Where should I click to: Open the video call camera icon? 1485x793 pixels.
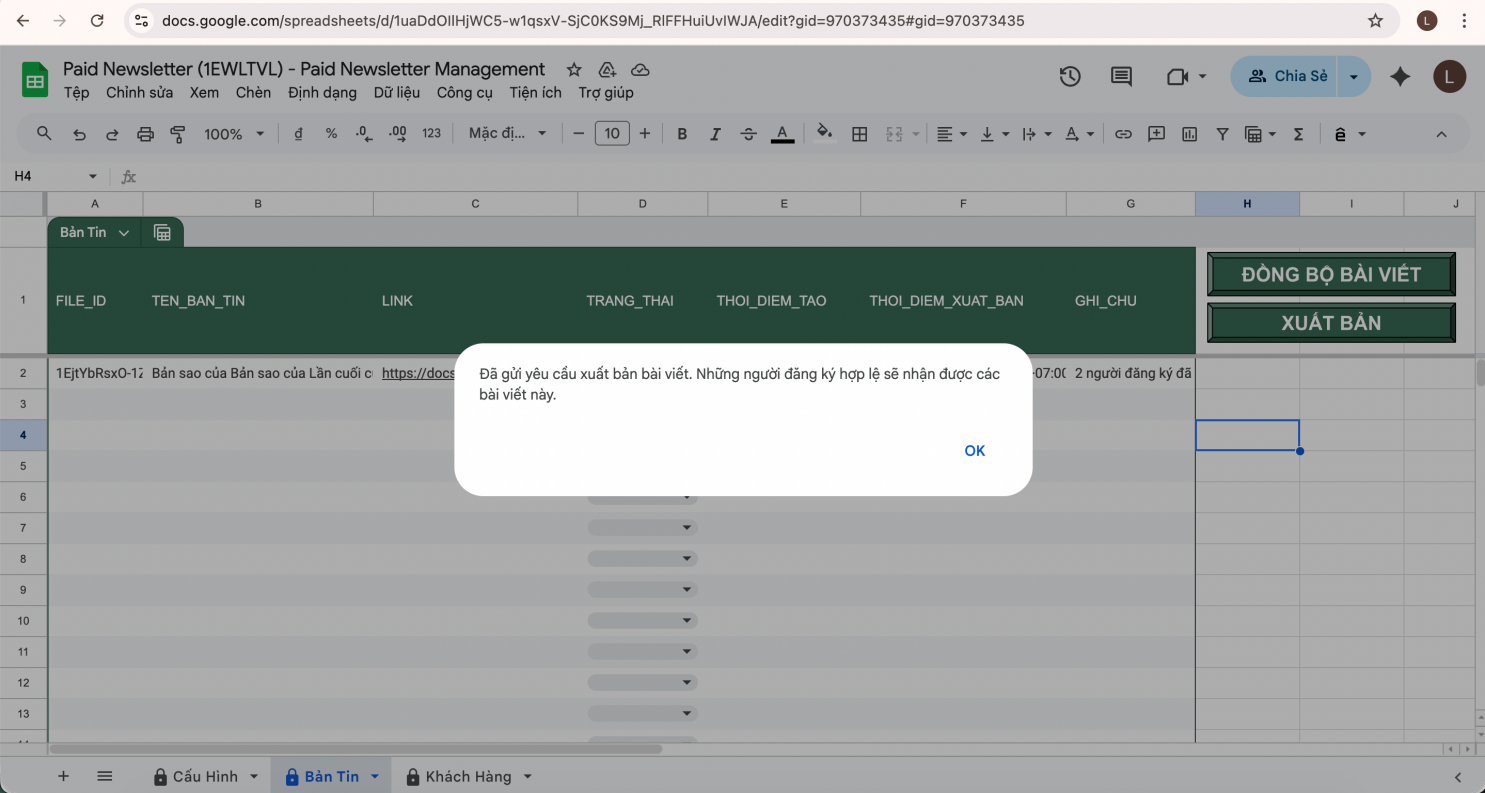point(1176,76)
